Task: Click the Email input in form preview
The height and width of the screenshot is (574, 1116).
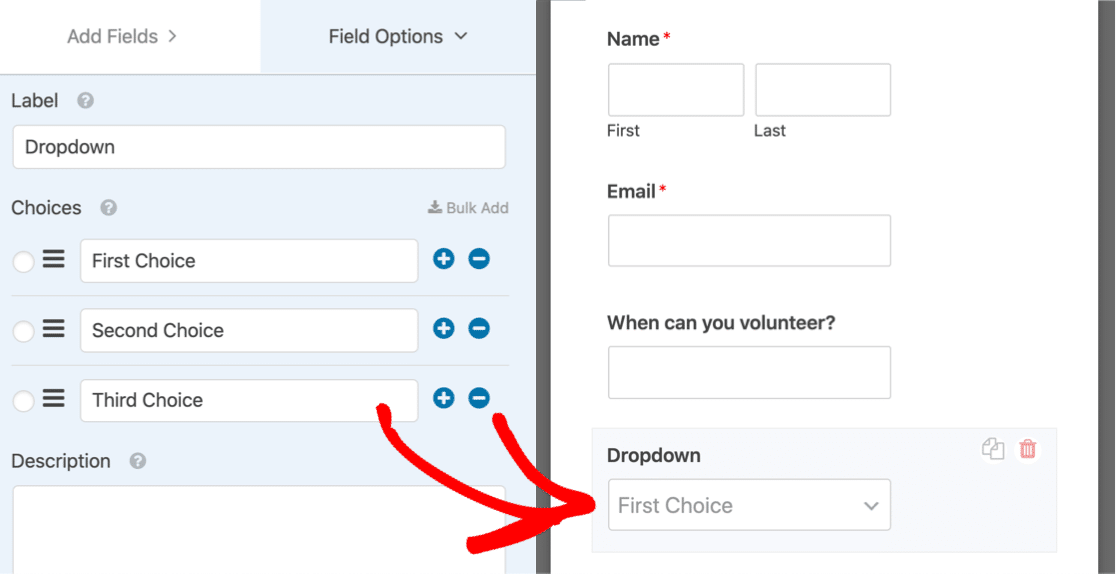Action: 749,241
